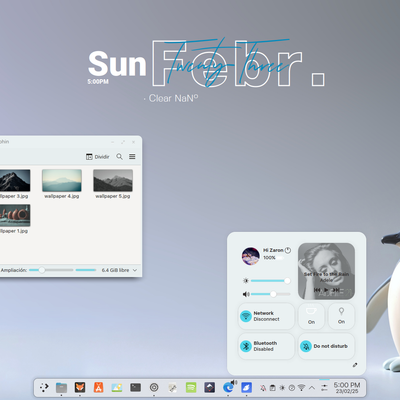This screenshot has width=400, height=400.
Task: Toggle the coffee cup caffeine On tile
Action: point(311,316)
